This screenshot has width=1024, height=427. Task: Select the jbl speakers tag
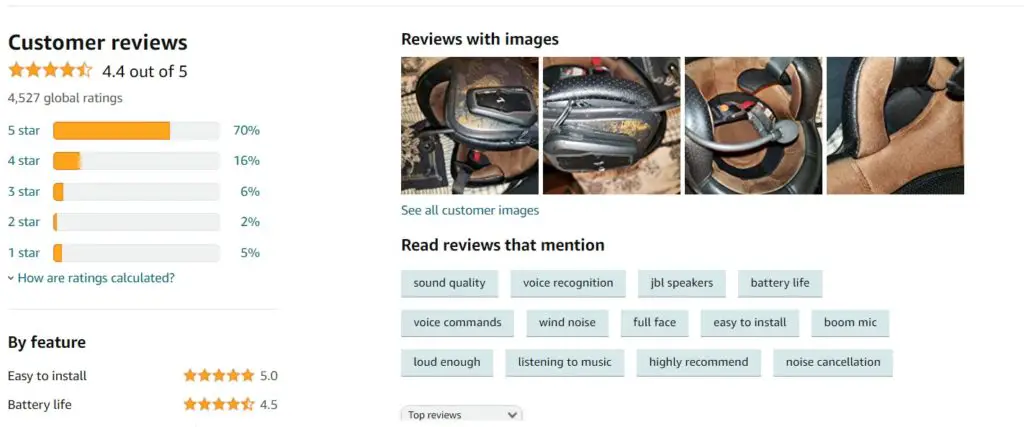click(682, 283)
